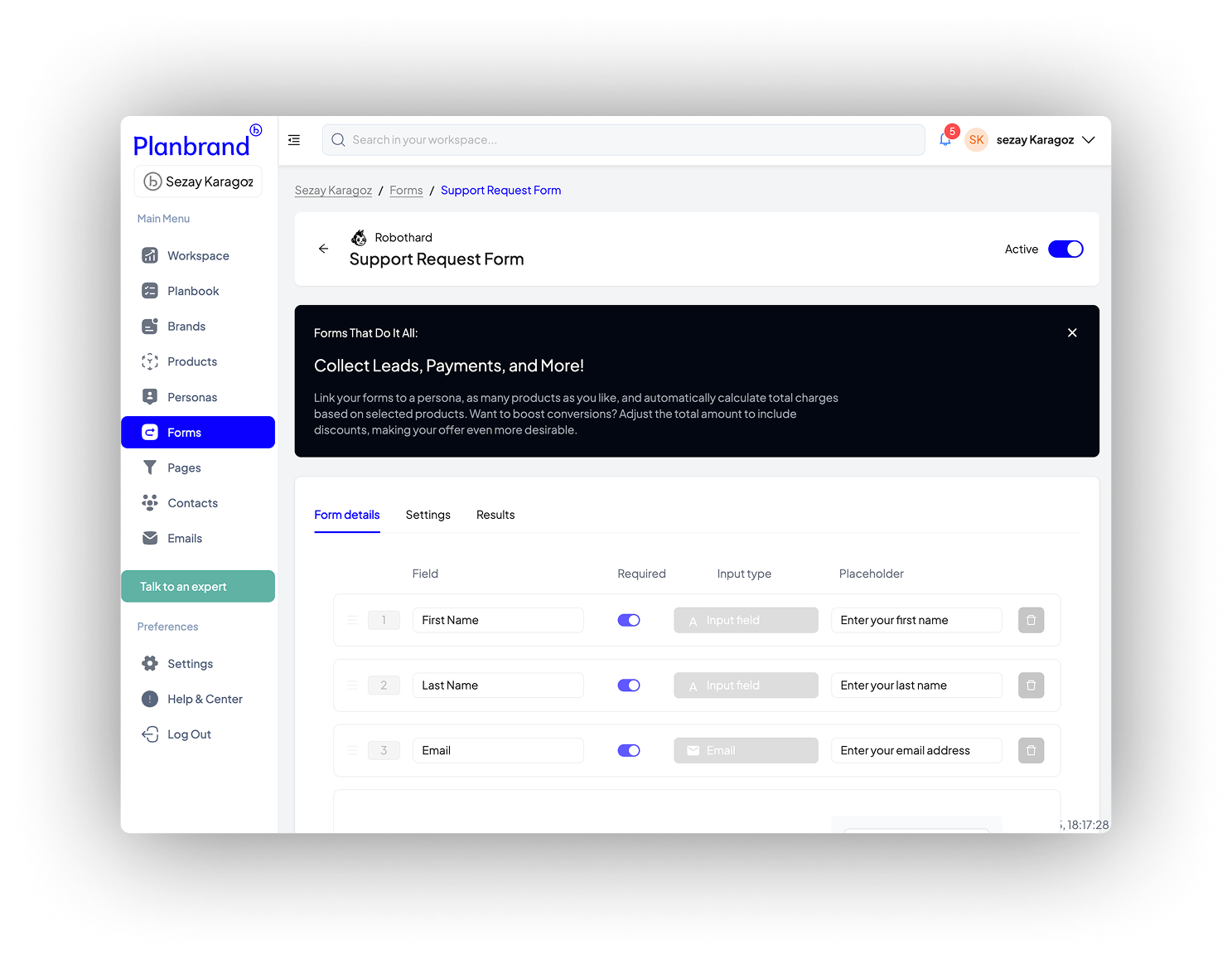Toggle Required switch for First Name
The height and width of the screenshot is (959, 1232).
point(629,620)
